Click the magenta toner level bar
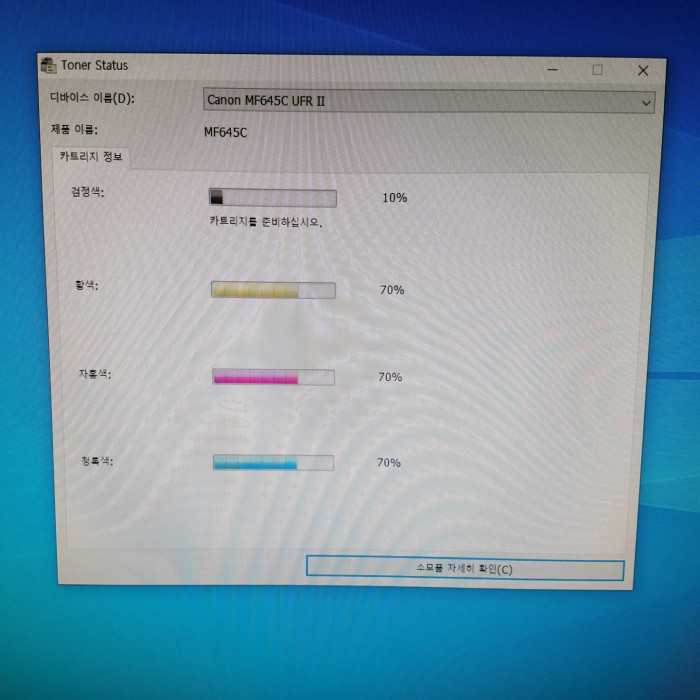700x700 pixels. 273,377
